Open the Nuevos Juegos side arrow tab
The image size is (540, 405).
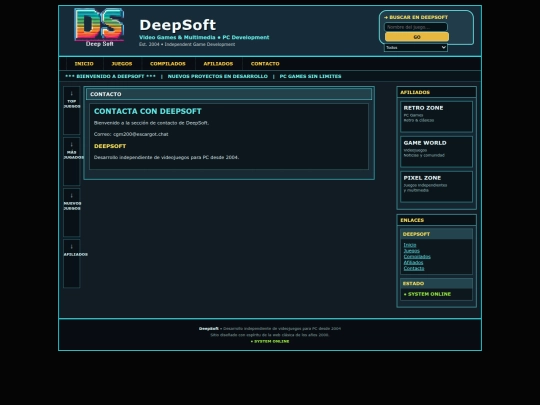(72, 212)
